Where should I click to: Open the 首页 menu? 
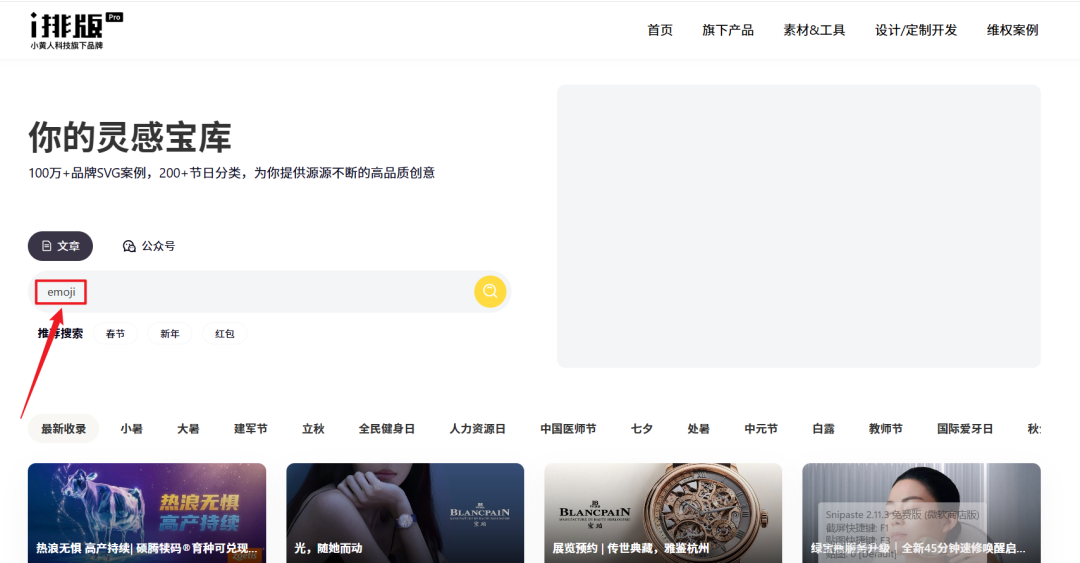tap(660, 30)
